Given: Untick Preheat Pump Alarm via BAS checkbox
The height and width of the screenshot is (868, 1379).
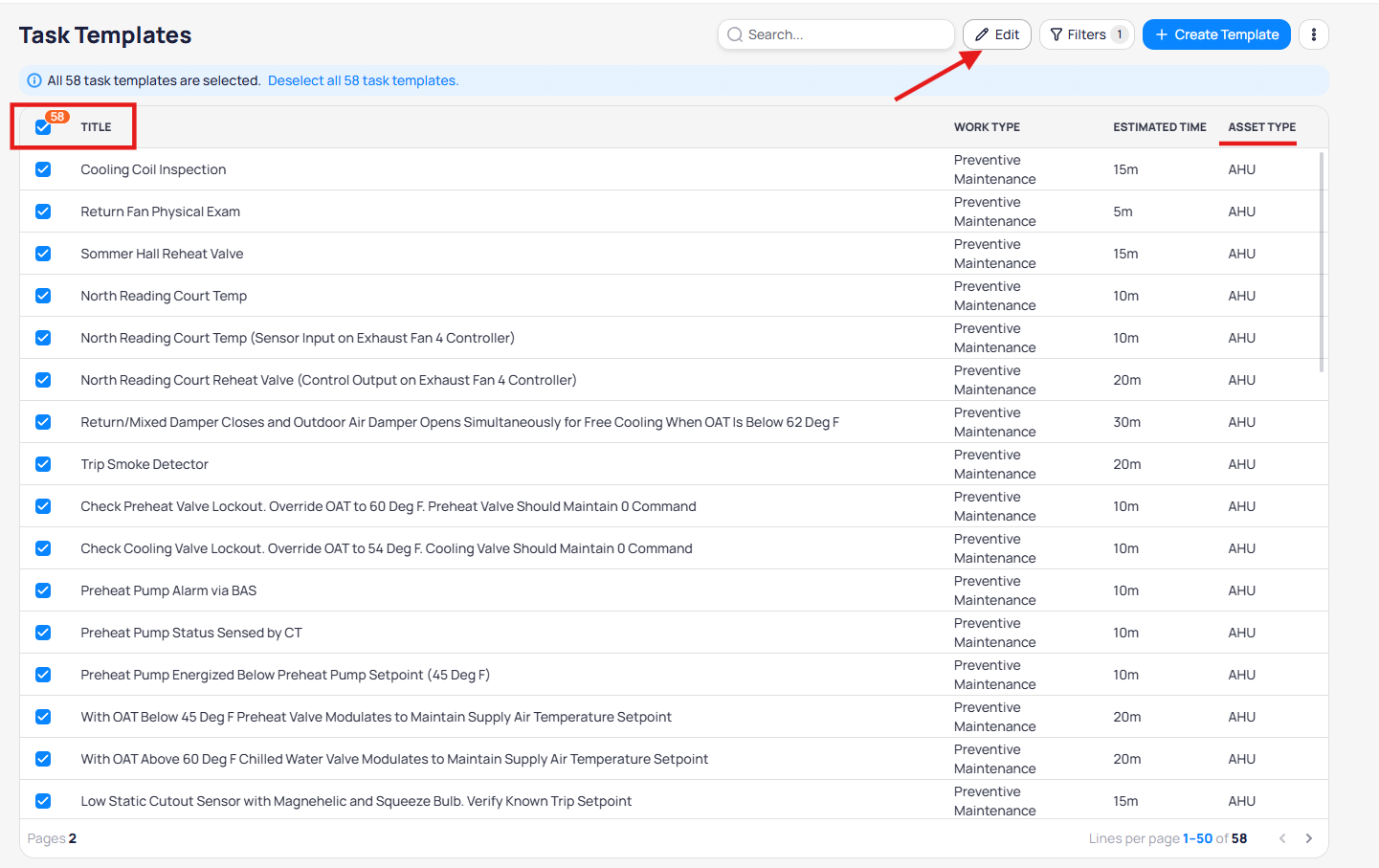Looking at the screenshot, I should pos(43,590).
